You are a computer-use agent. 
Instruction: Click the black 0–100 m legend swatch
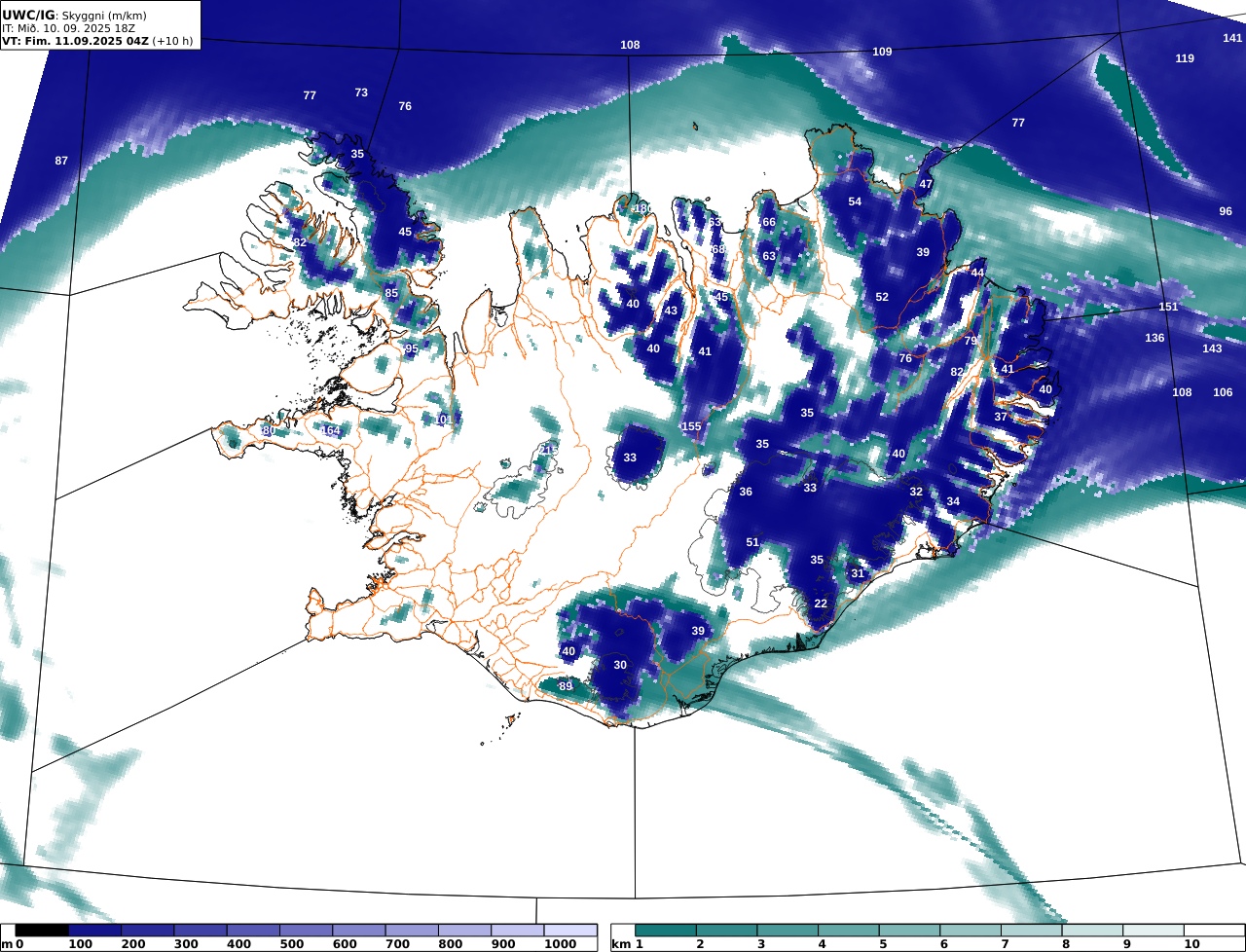42,931
